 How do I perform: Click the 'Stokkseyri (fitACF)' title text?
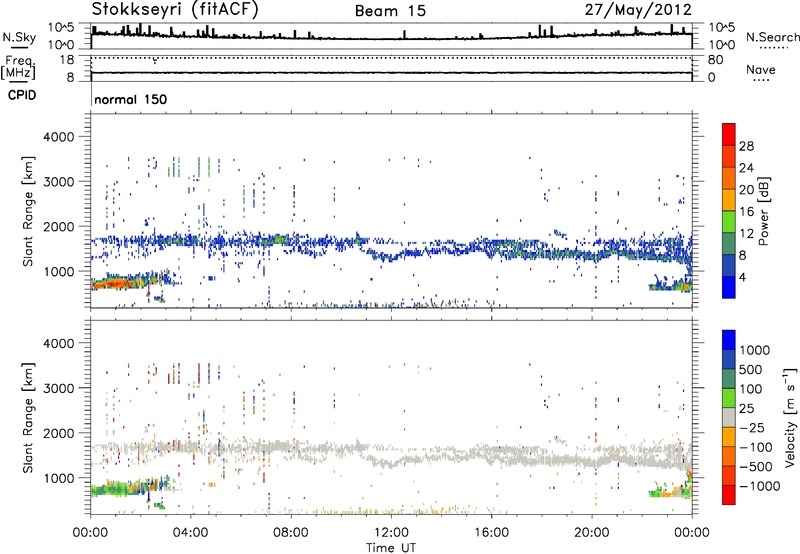pos(175,9)
